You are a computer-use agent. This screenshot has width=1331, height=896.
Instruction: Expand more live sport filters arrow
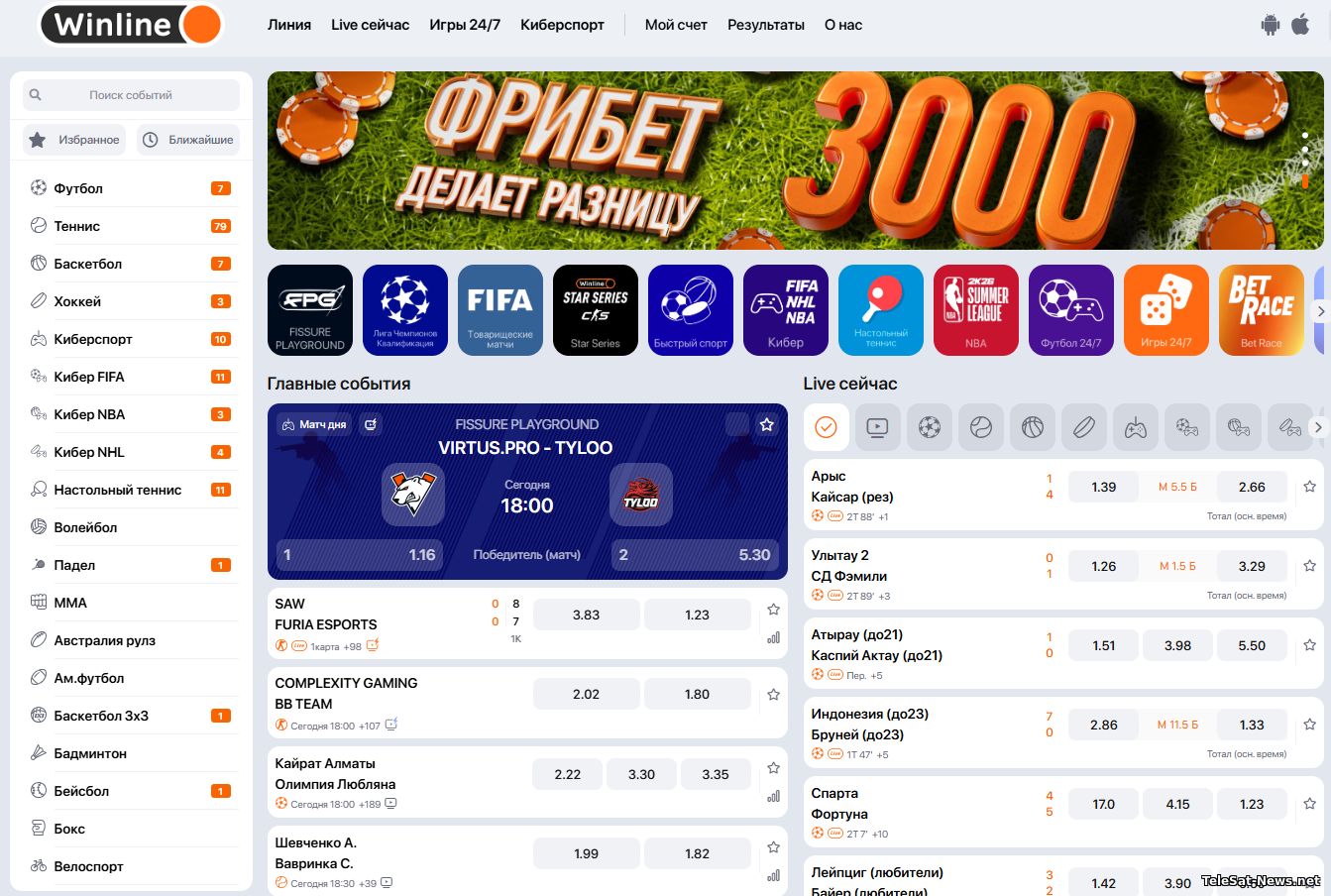[1318, 427]
